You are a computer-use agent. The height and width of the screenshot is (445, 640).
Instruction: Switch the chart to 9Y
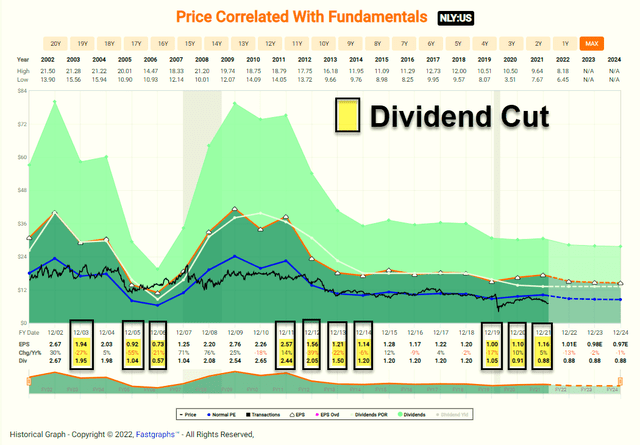351,44
